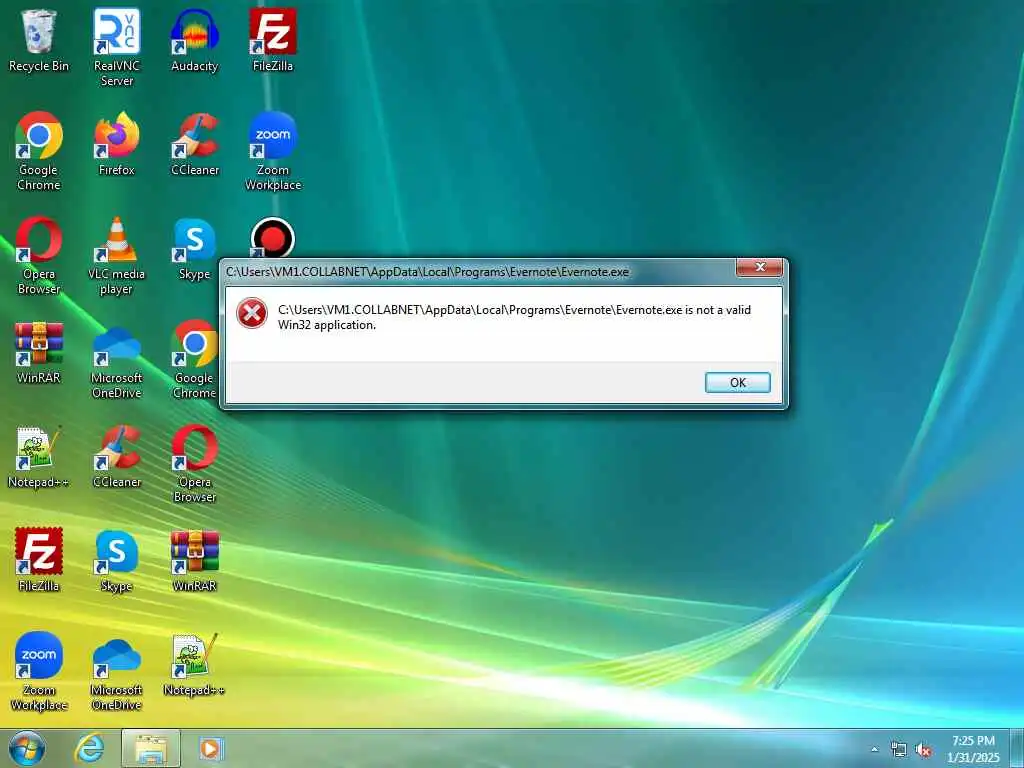Screen dimensions: 1024x768
Task: Select the Google Chrome shortcut below Skype
Action: tap(195, 360)
